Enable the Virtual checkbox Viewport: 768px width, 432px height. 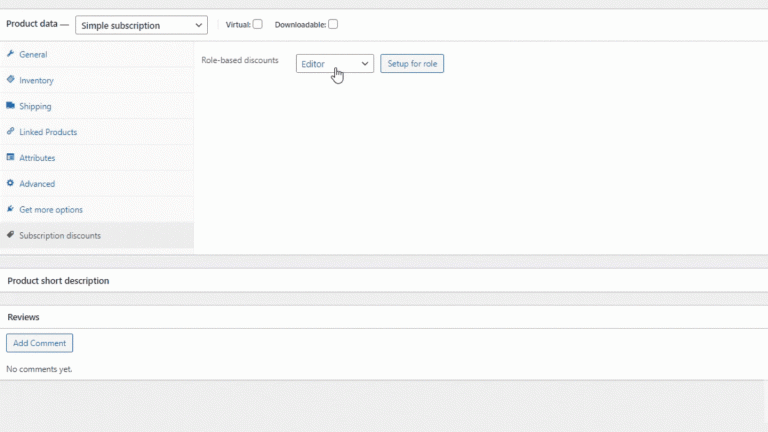pos(258,24)
